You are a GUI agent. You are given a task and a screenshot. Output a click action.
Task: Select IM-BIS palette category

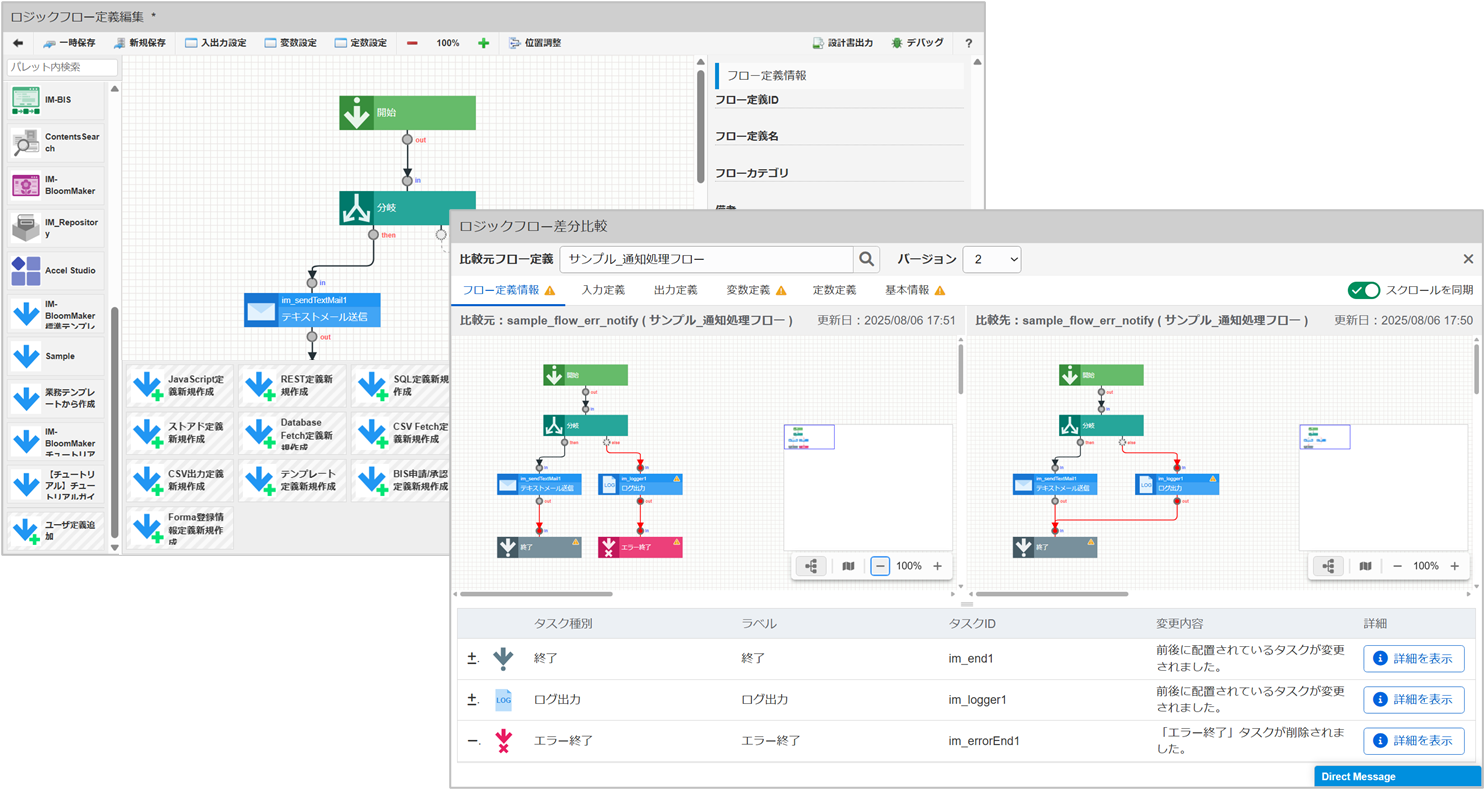pyautogui.click(x=57, y=101)
